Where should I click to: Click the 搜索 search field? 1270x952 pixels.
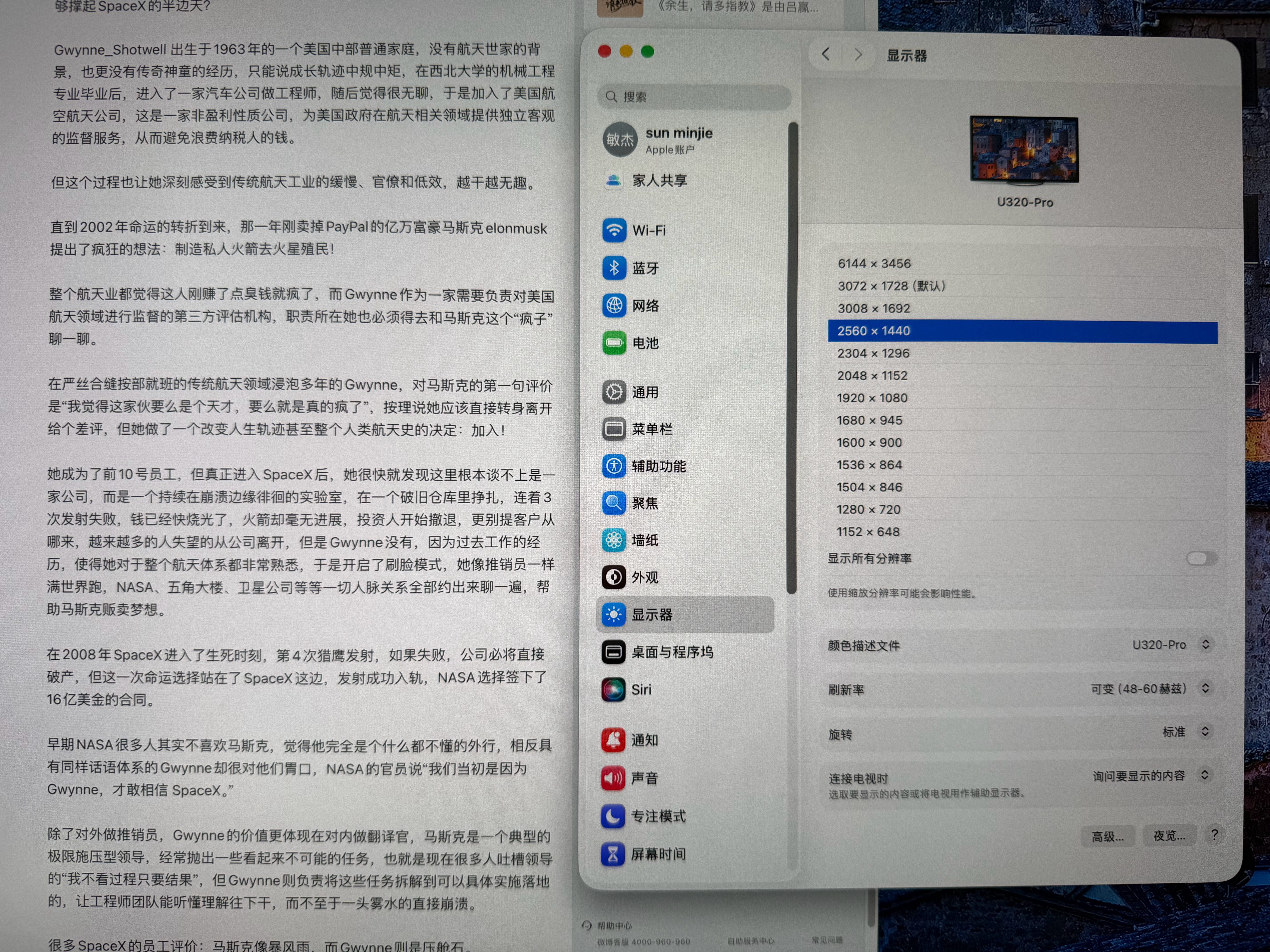pyautogui.click(x=694, y=96)
